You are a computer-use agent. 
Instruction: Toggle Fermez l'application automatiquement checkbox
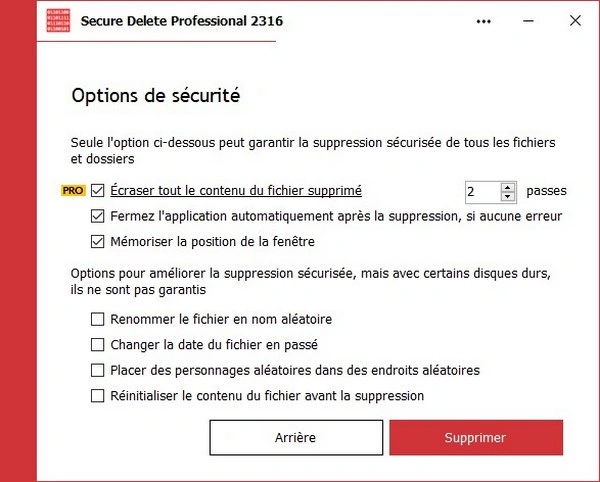(x=97, y=216)
